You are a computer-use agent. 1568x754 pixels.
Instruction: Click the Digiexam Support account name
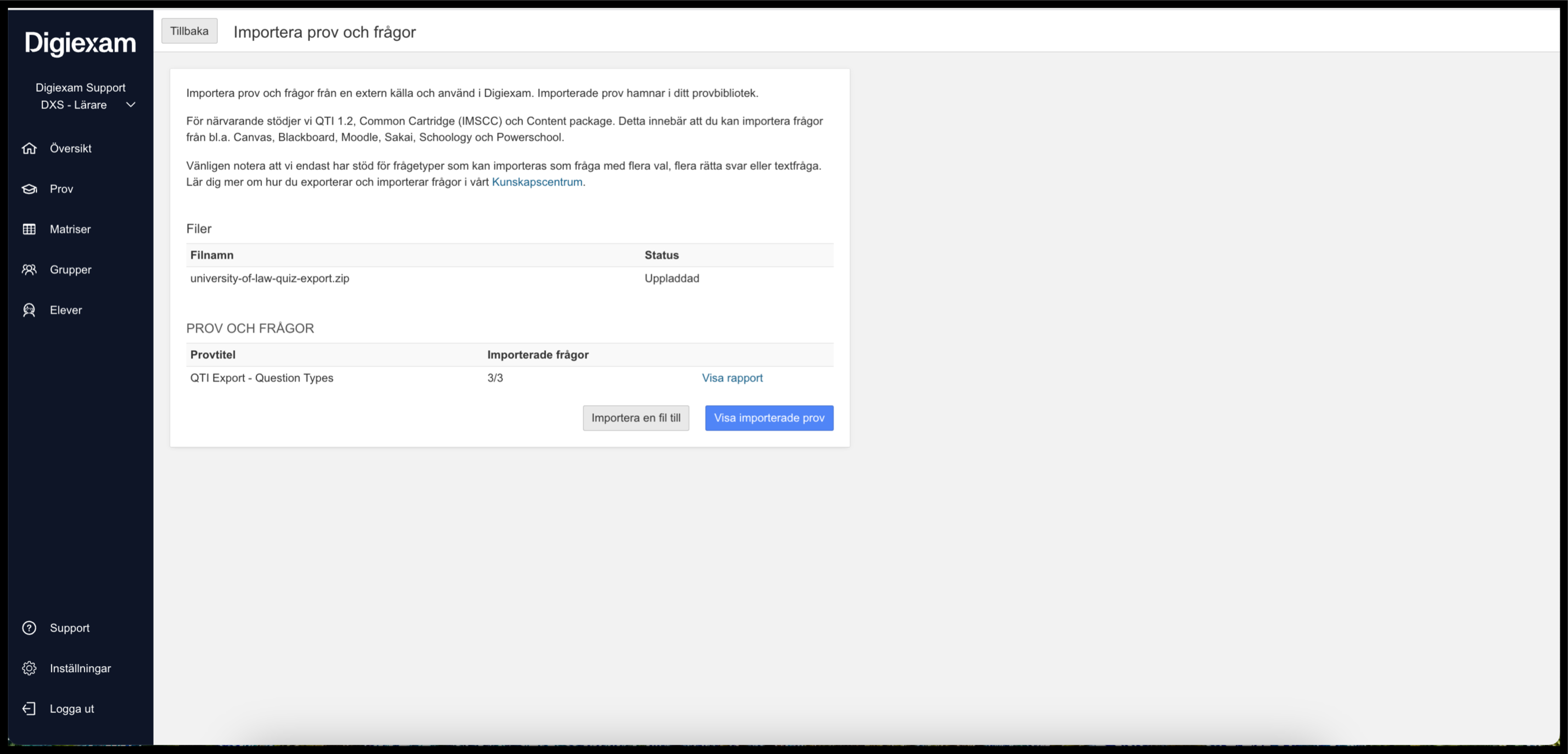click(80, 88)
